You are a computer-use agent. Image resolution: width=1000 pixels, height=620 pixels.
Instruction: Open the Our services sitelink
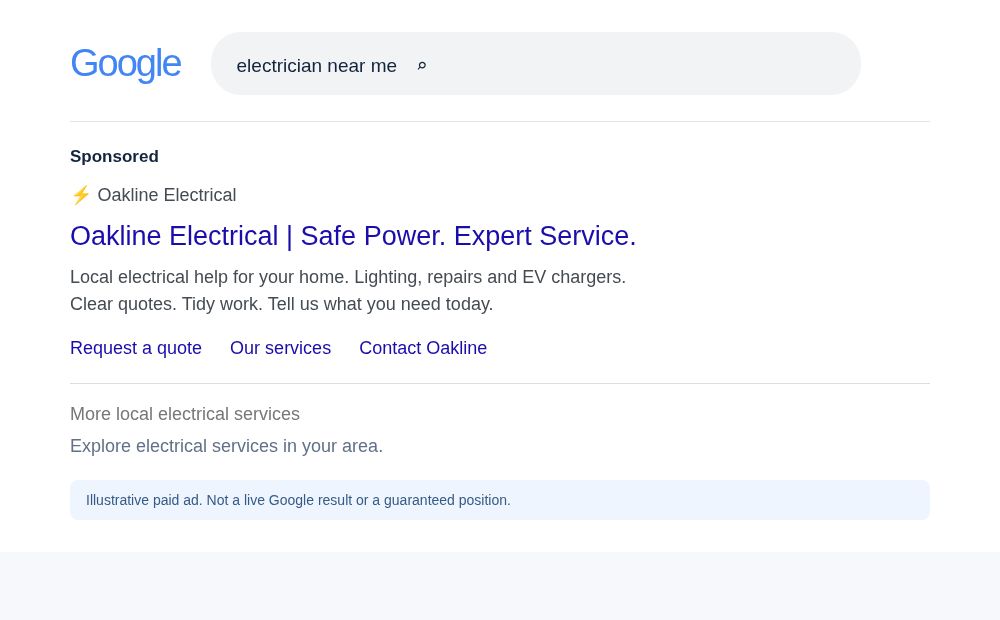tap(281, 348)
